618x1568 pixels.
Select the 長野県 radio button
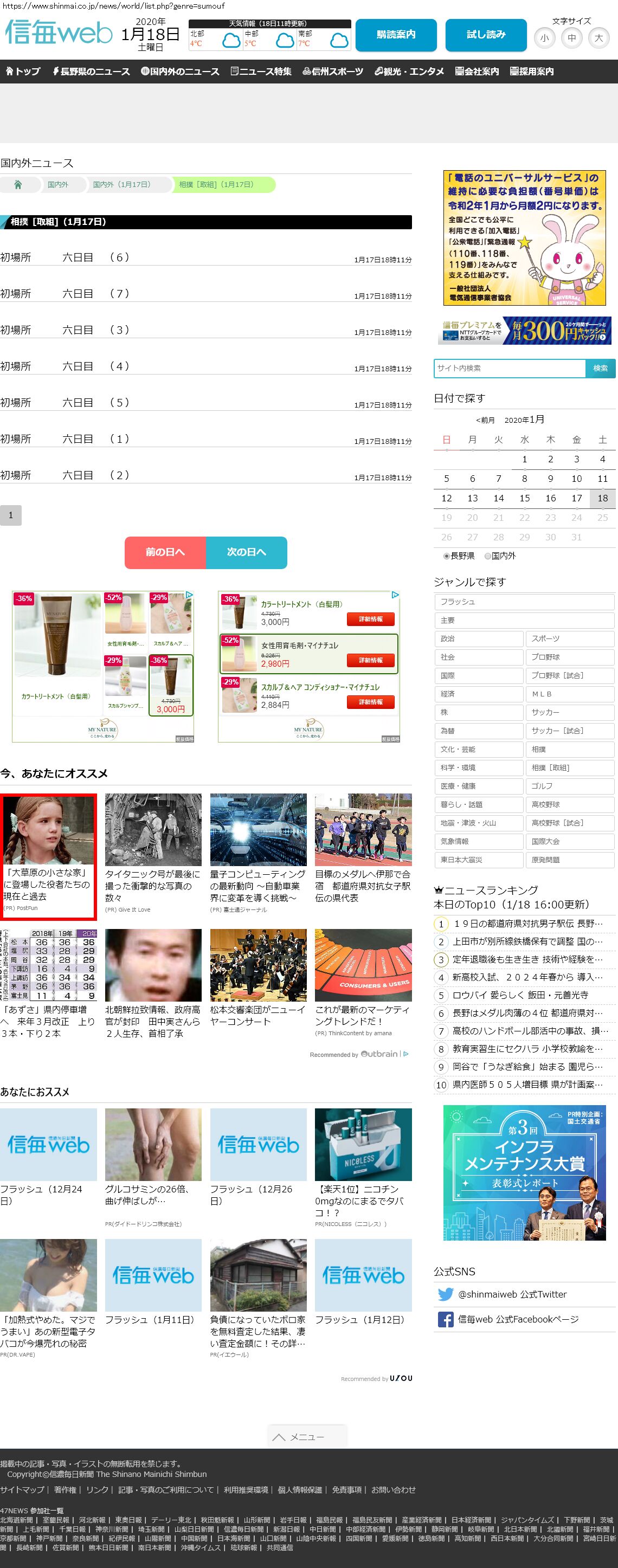tap(446, 556)
